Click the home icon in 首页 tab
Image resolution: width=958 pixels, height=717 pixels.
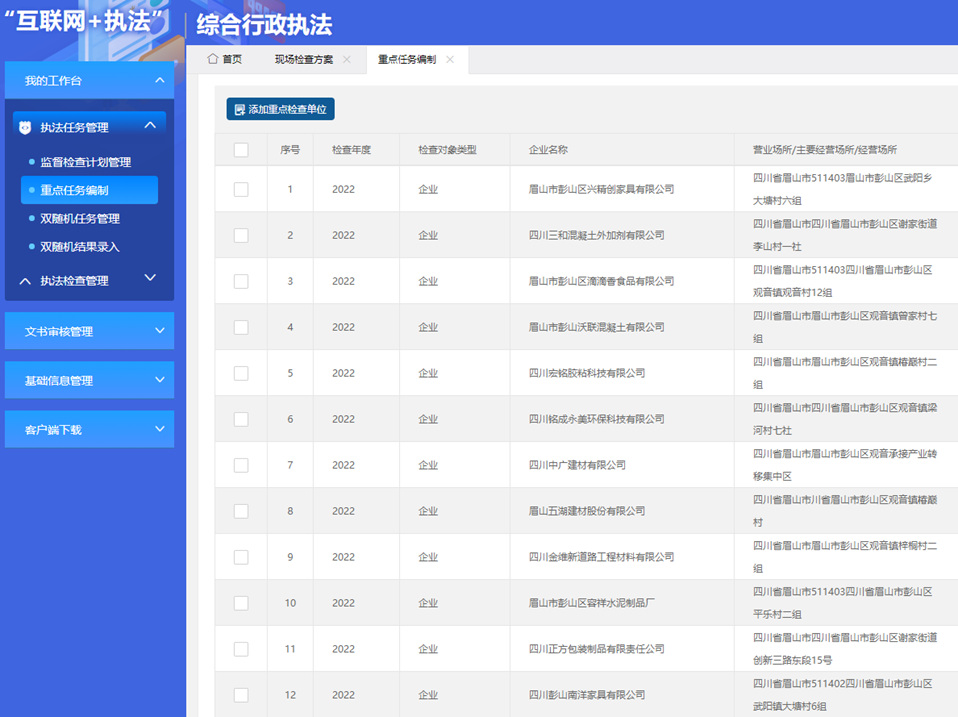point(213,59)
